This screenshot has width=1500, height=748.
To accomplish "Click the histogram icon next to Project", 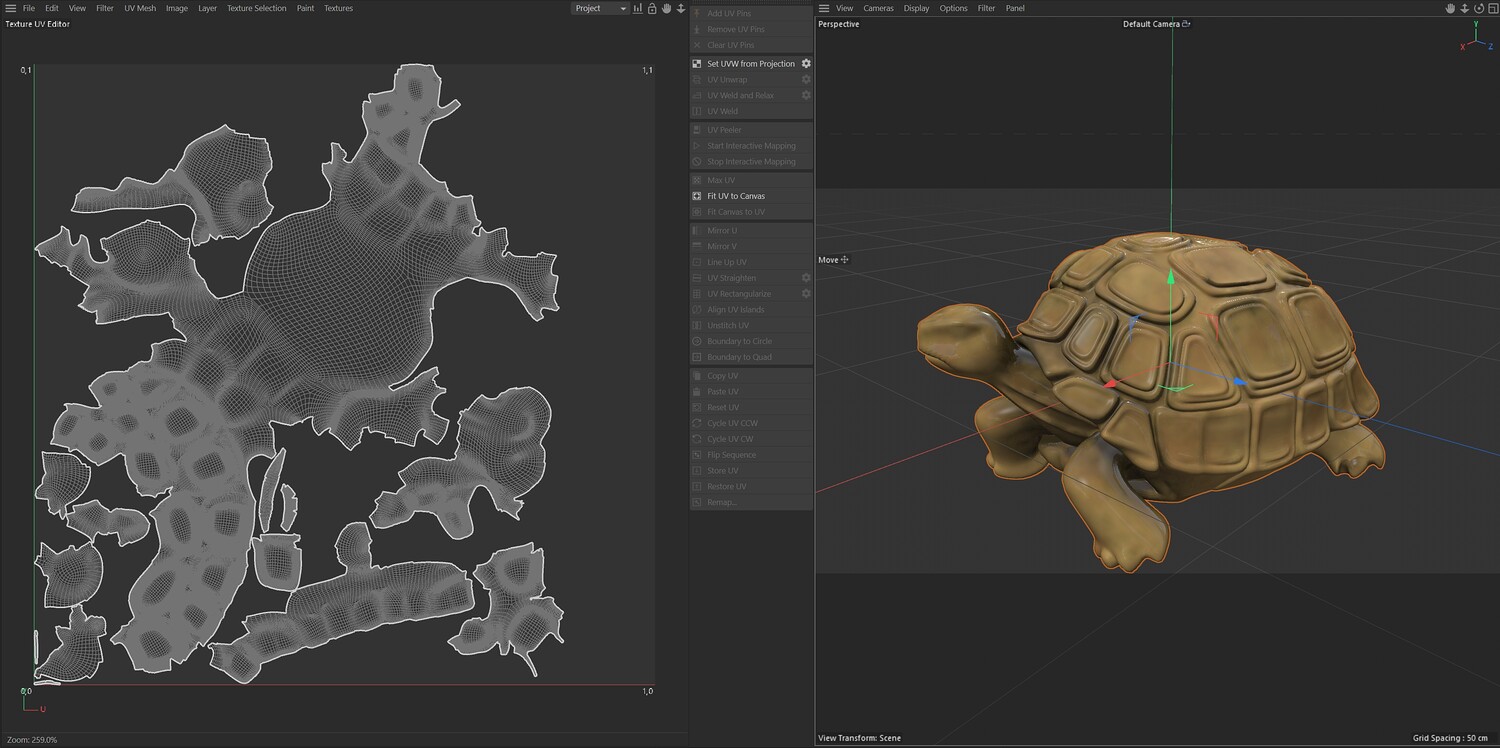I will click(638, 8).
